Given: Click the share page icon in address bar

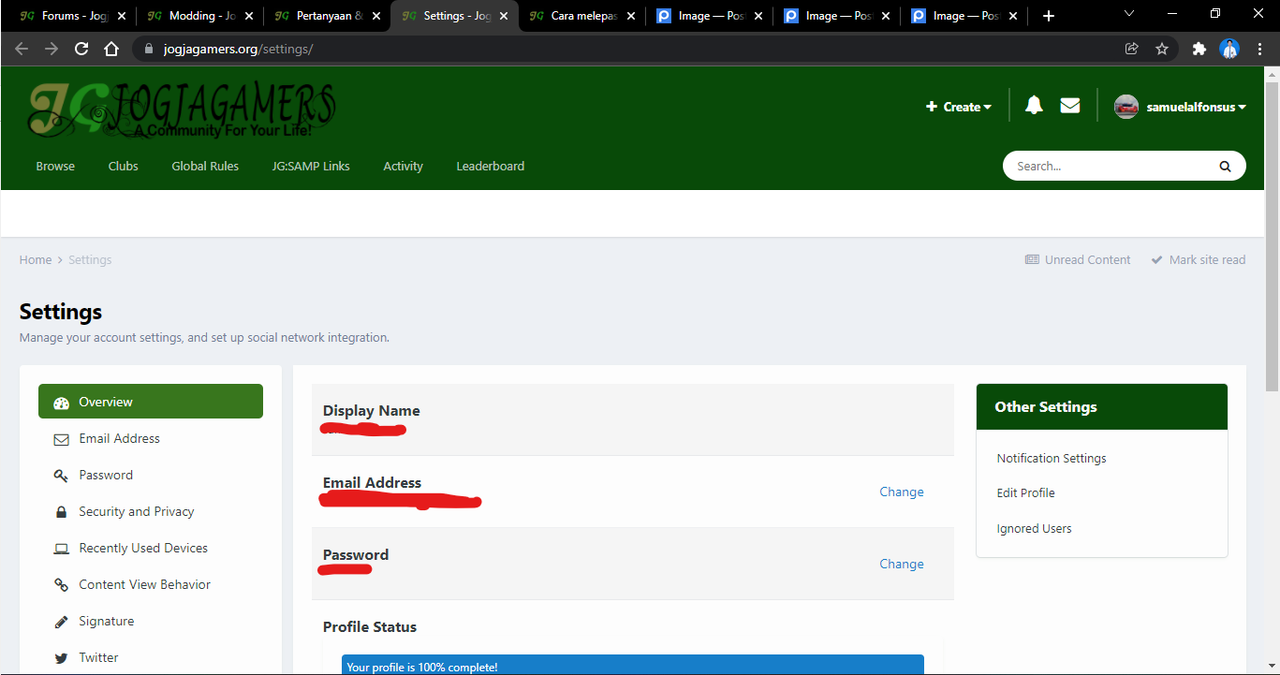Looking at the screenshot, I should coord(1132,48).
